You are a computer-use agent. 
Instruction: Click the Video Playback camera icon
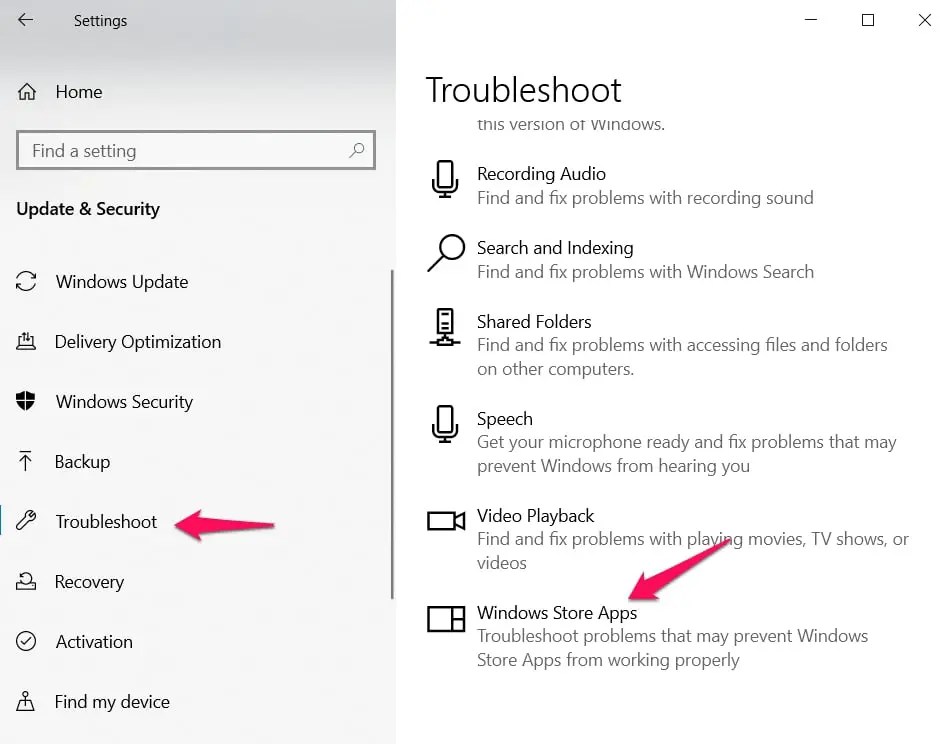point(446,521)
